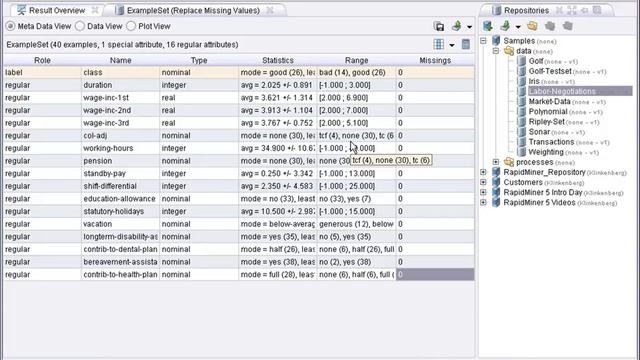640x360 pixels.
Task: Click the store results in repository icon
Action: (x=439, y=27)
